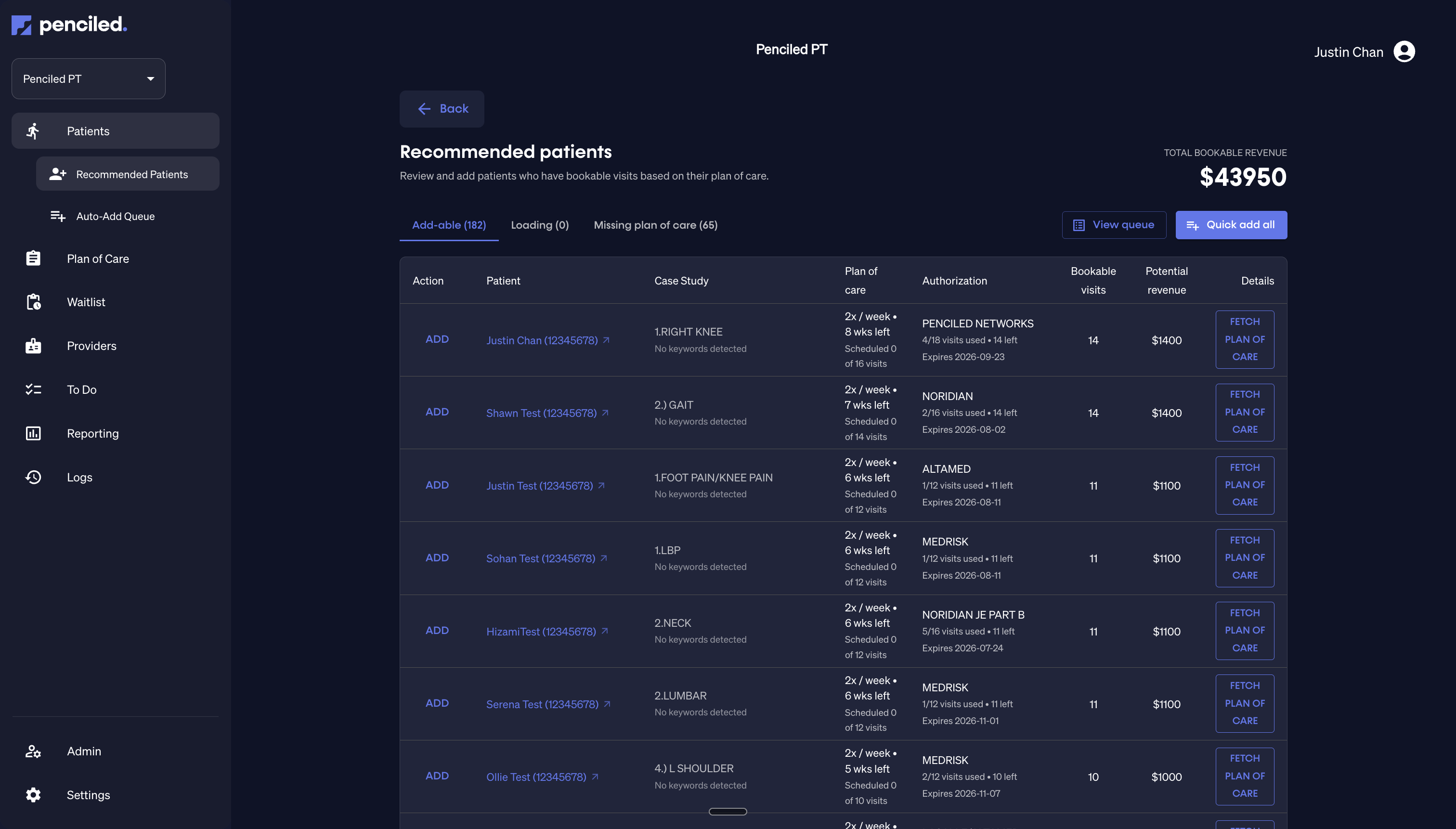The width and height of the screenshot is (1456, 829).
Task: Open Justin Chan (12345678) patient link
Action: tap(542, 340)
